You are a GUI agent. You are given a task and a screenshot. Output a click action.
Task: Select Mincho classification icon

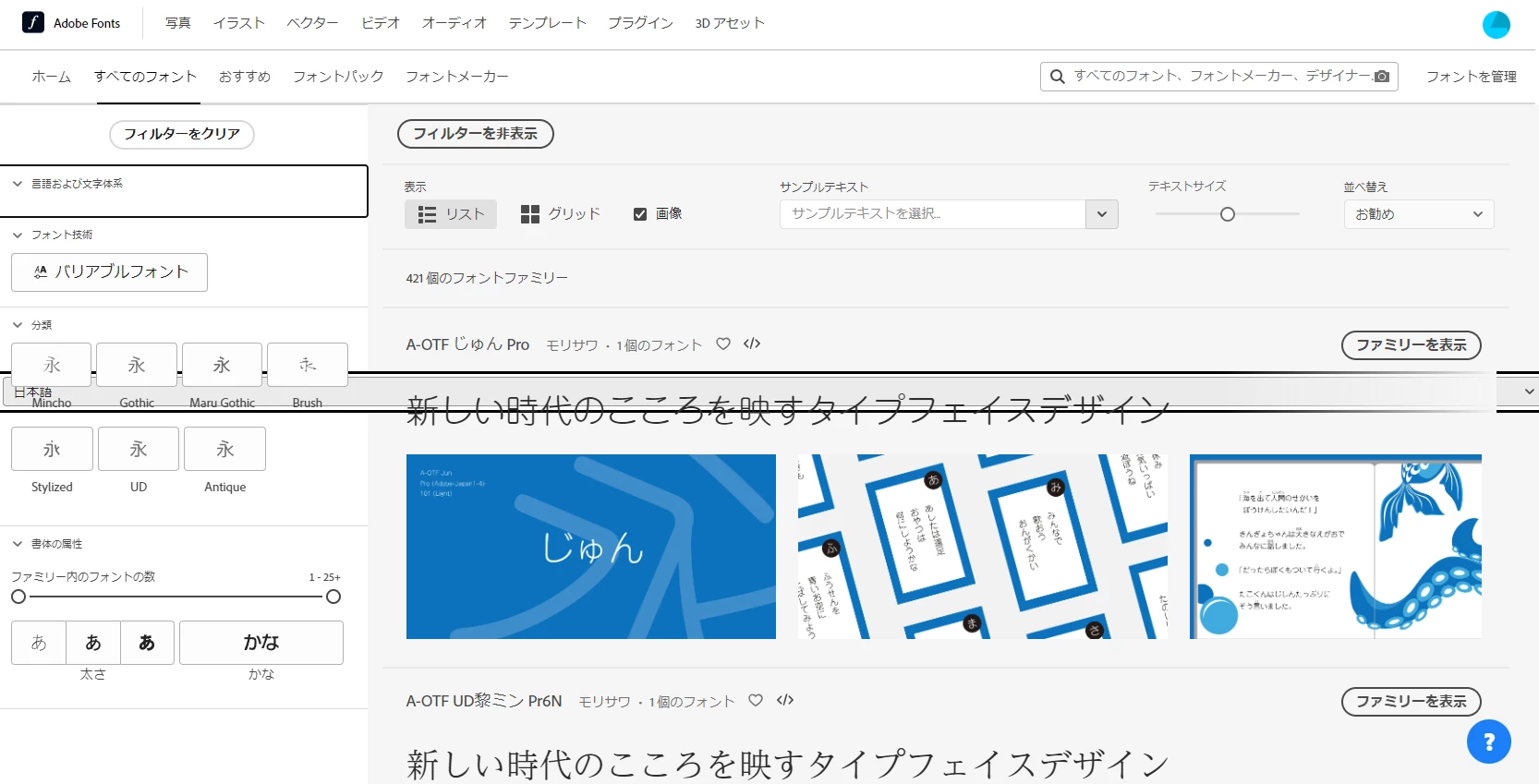tap(52, 365)
